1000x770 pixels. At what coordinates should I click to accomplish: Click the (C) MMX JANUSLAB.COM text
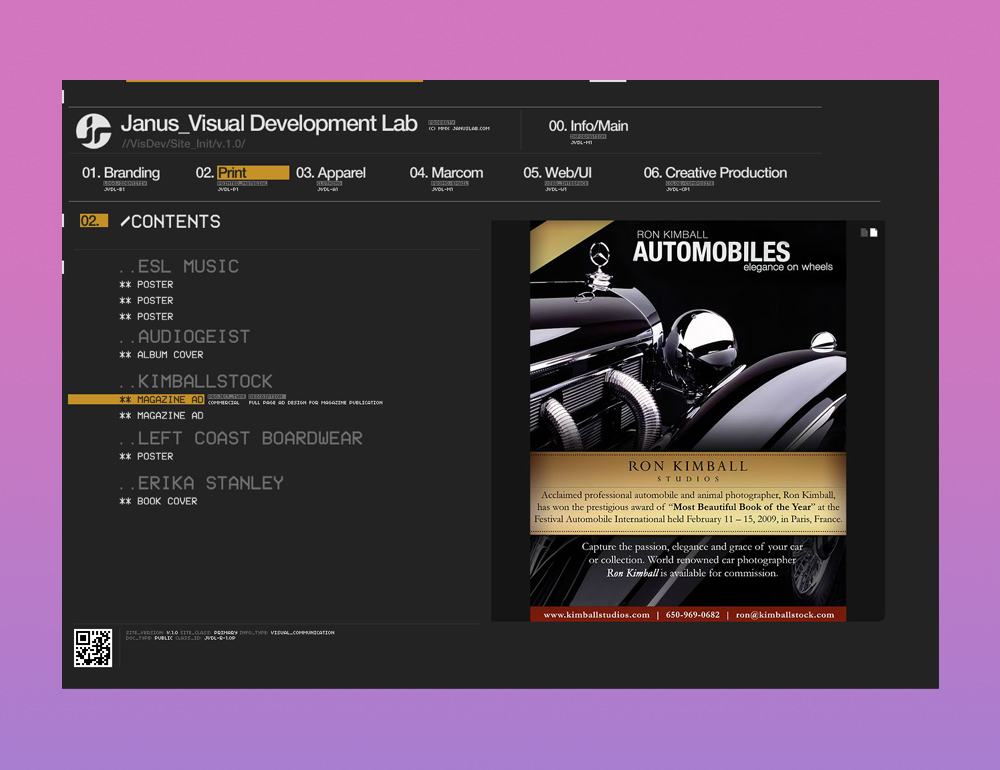459,128
